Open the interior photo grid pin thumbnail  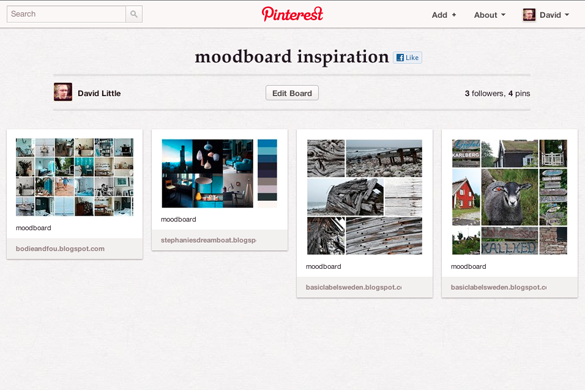[75, 177]
